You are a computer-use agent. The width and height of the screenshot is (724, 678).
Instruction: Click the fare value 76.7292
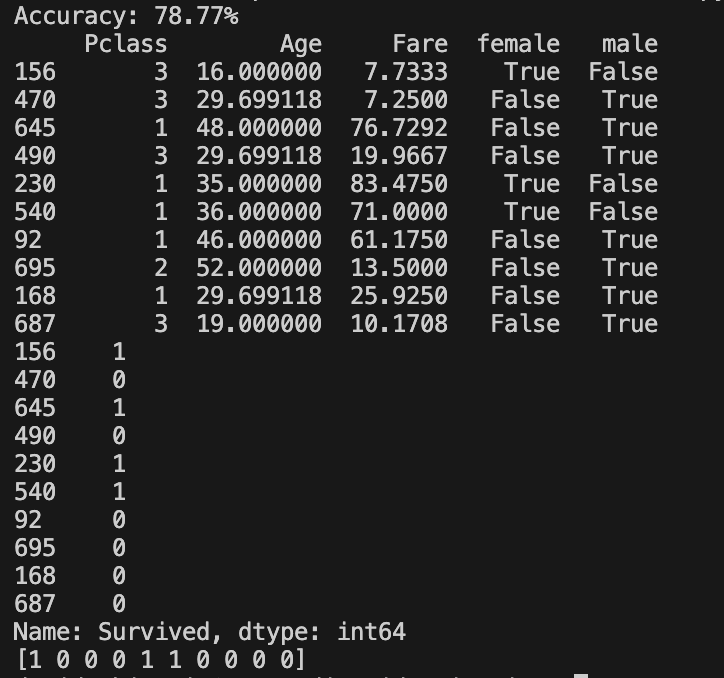click(399, 128)
